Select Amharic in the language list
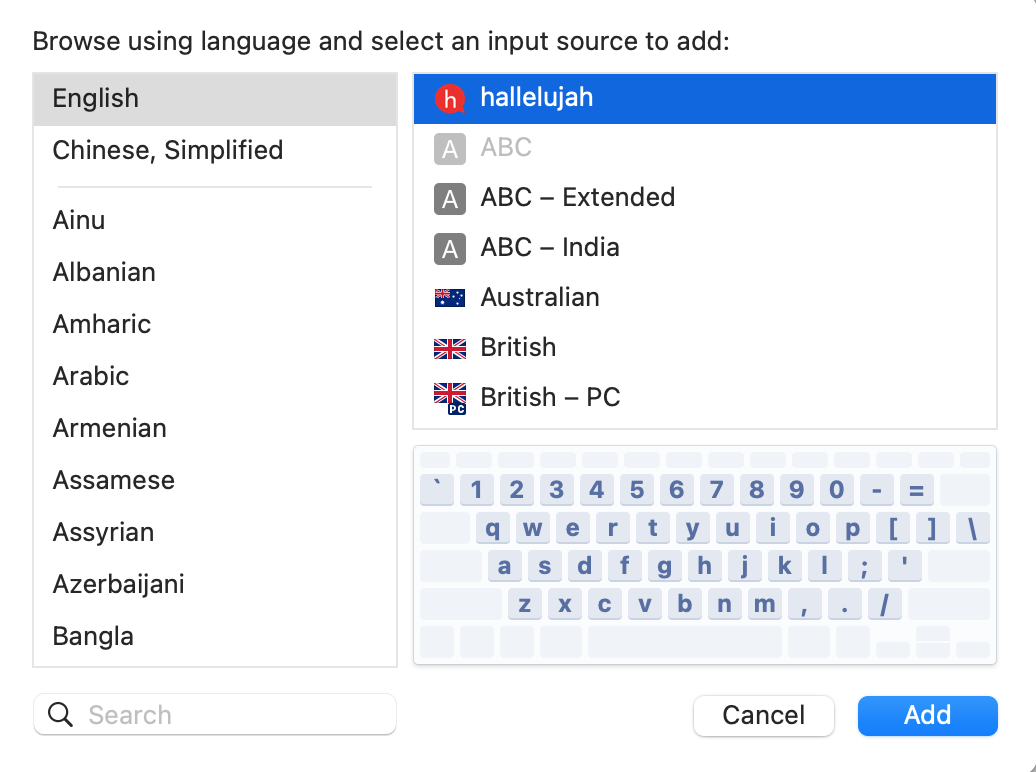 215,325
